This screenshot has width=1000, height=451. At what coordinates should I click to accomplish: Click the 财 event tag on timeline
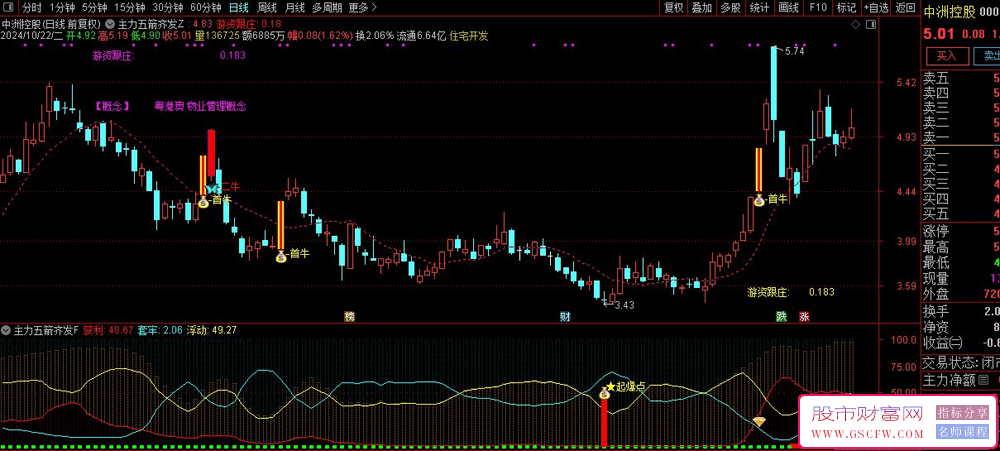[x=564, y=316]
